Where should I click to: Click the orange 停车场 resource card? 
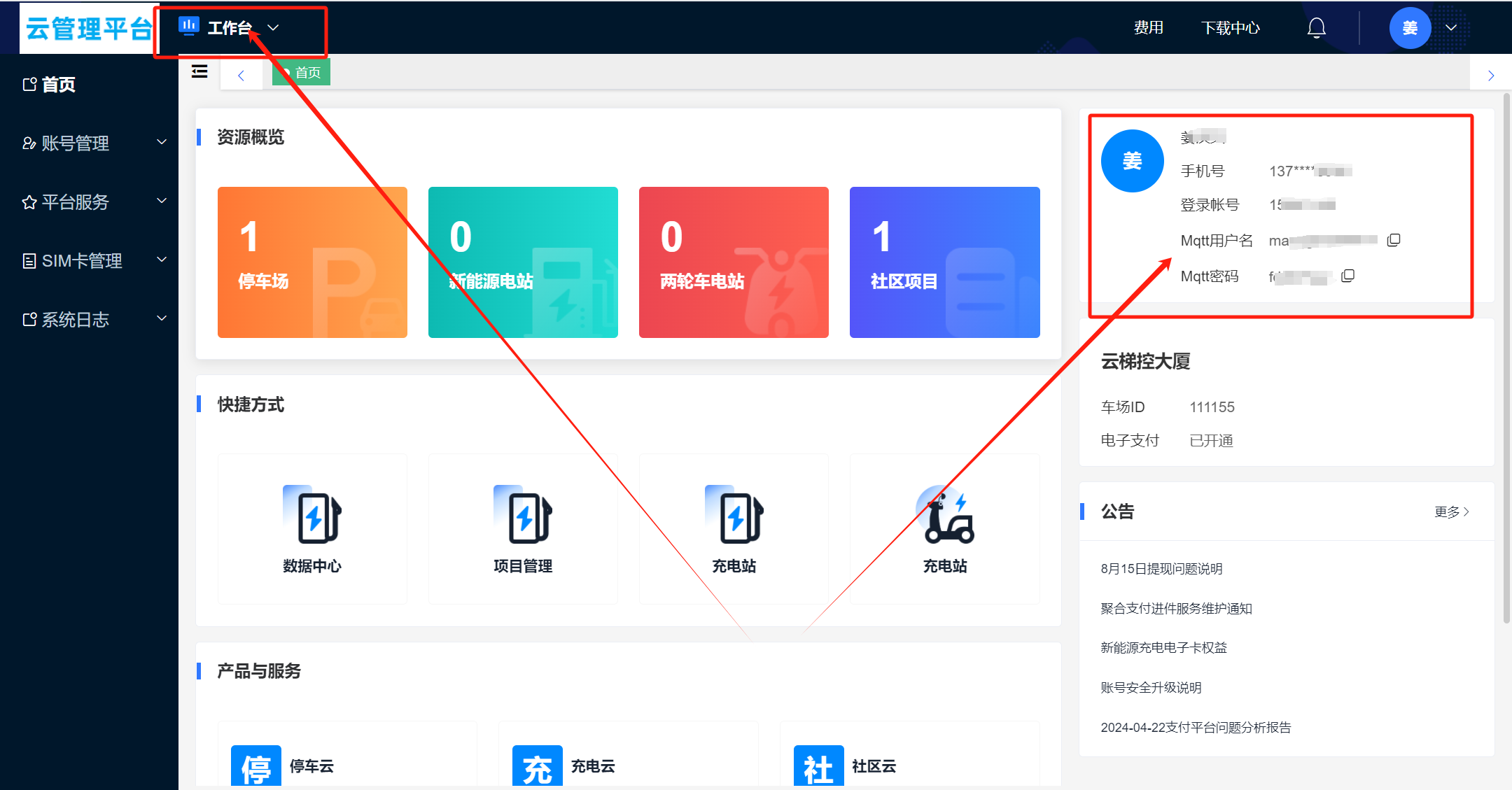[x=312, y=262]
